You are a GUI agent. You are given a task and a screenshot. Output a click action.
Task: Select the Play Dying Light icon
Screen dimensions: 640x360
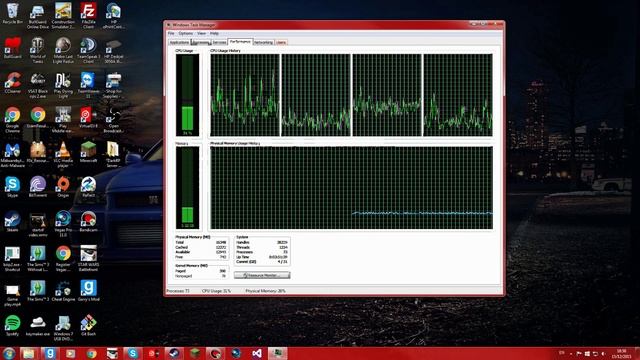pos(63,85)
